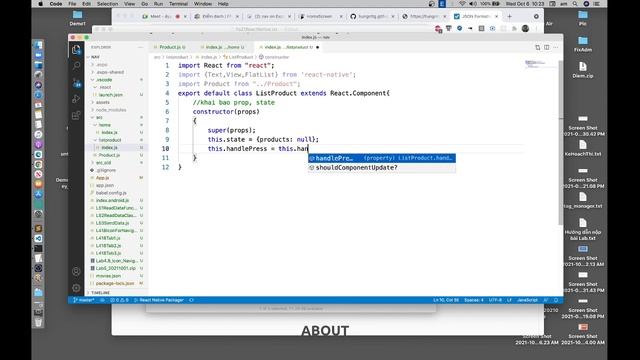
Task: Click the browser profile avatar icon
Action: (x=525, y=29)
